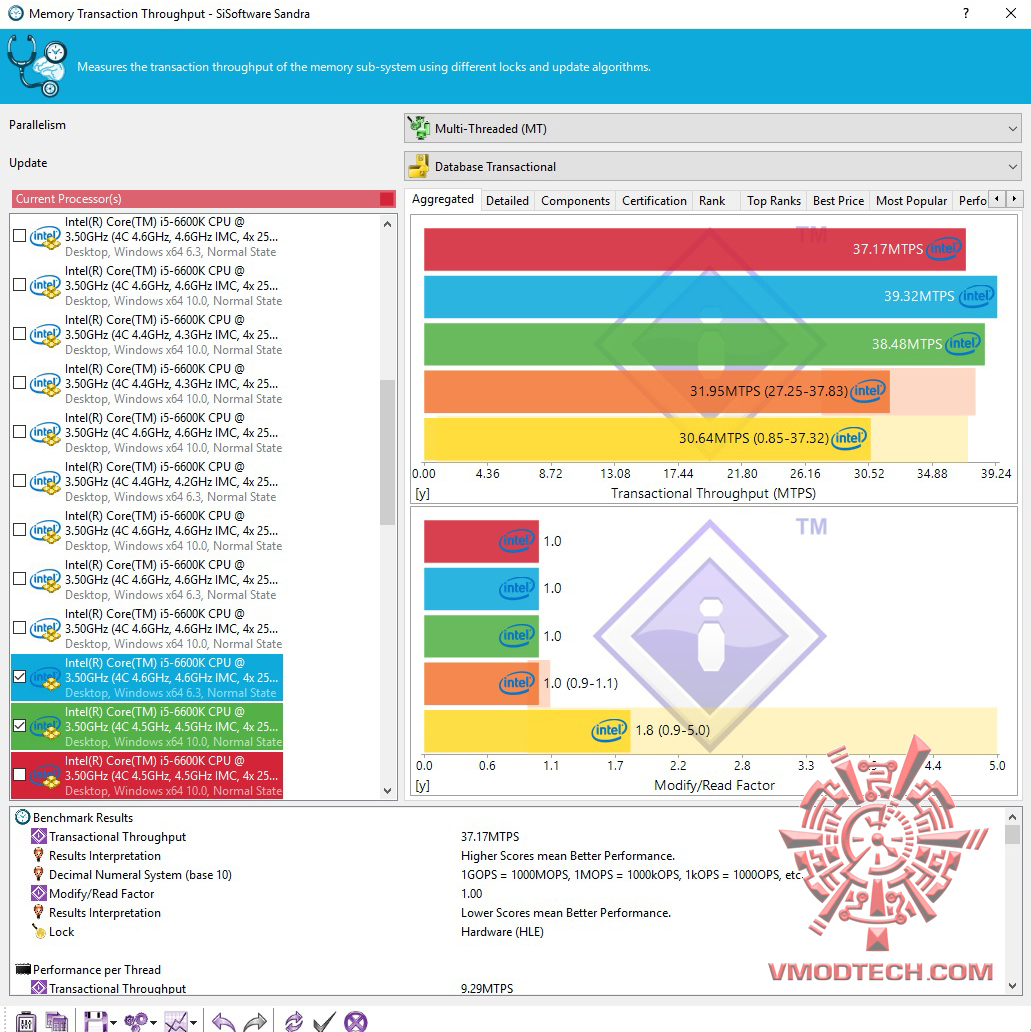The height and width of the screenshot is (1032, 1031).
Task: Click the tab strip scroll-left arrow
Action: coord(997,199)
